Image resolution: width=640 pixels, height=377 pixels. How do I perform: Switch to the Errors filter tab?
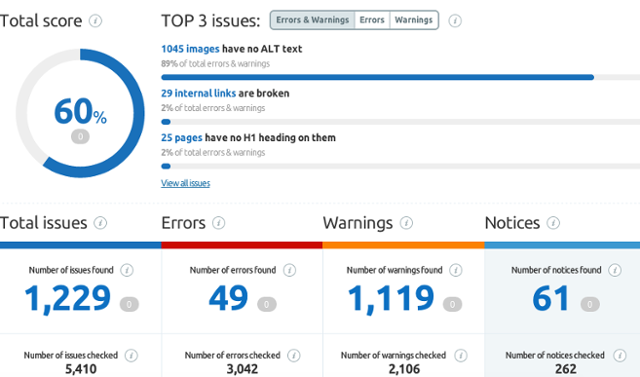point(372,20)
